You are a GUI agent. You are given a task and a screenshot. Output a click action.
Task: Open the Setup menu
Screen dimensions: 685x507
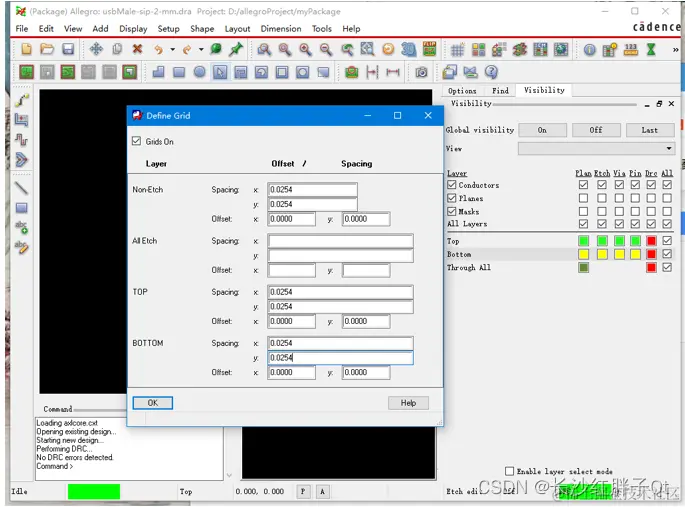[x=168, y=29]
